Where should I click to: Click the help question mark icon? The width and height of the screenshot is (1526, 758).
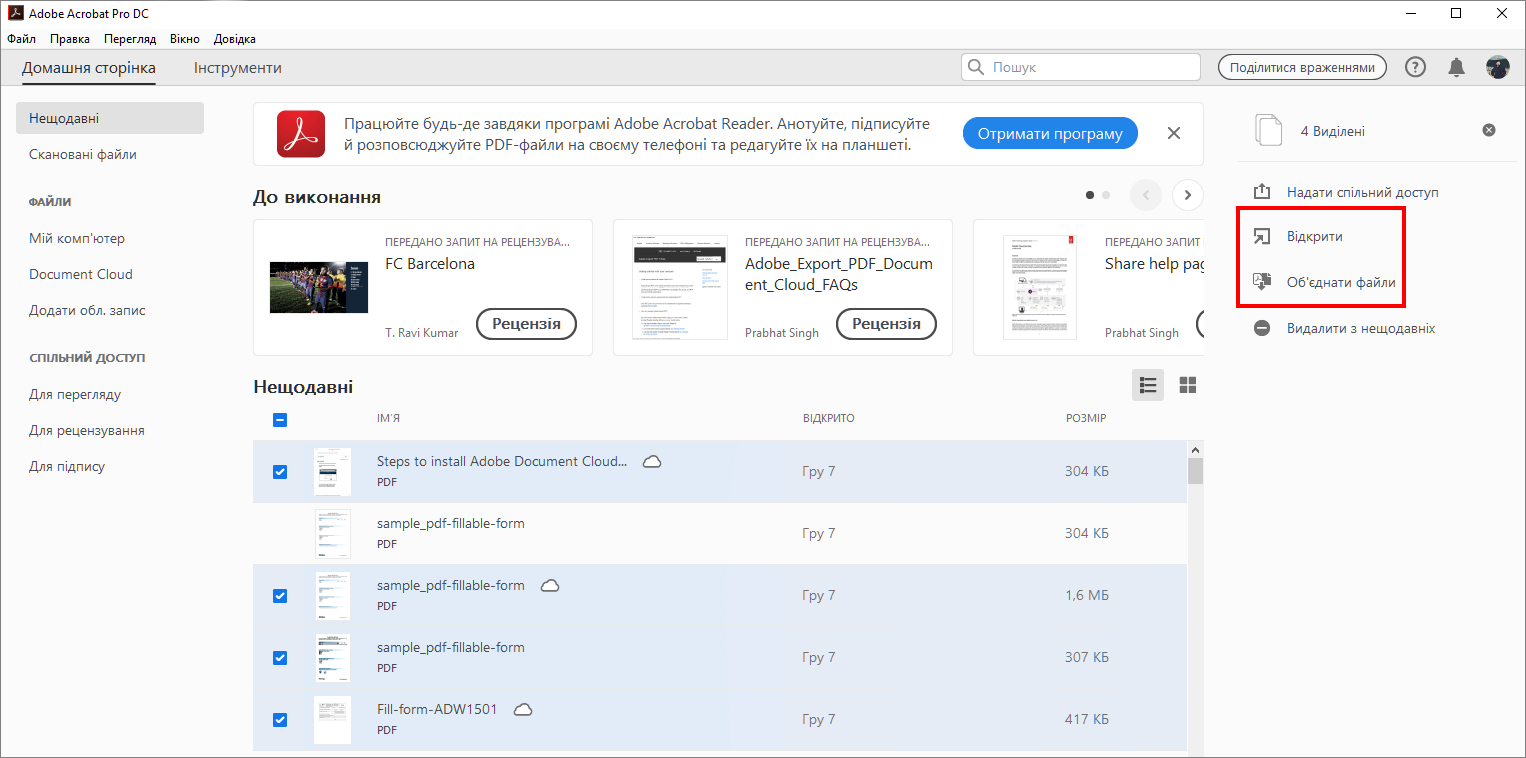pos(1415,67)
